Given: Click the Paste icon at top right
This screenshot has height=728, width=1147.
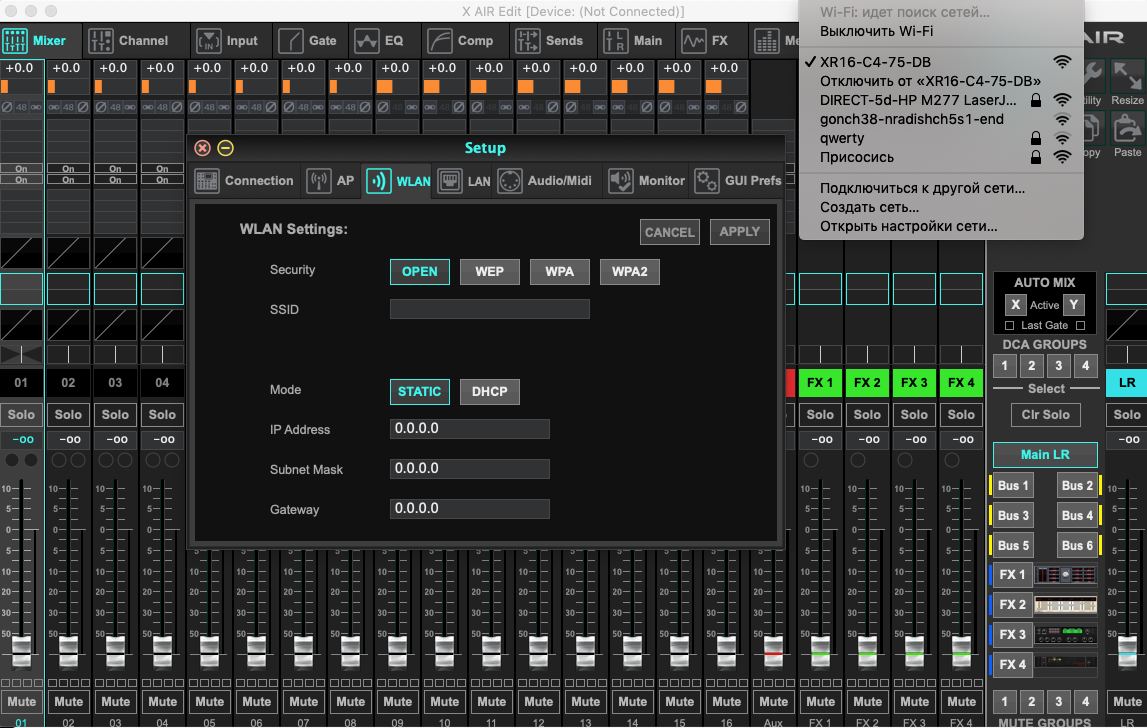Looking at the screenshot, I should click(x=1127, y=129).
